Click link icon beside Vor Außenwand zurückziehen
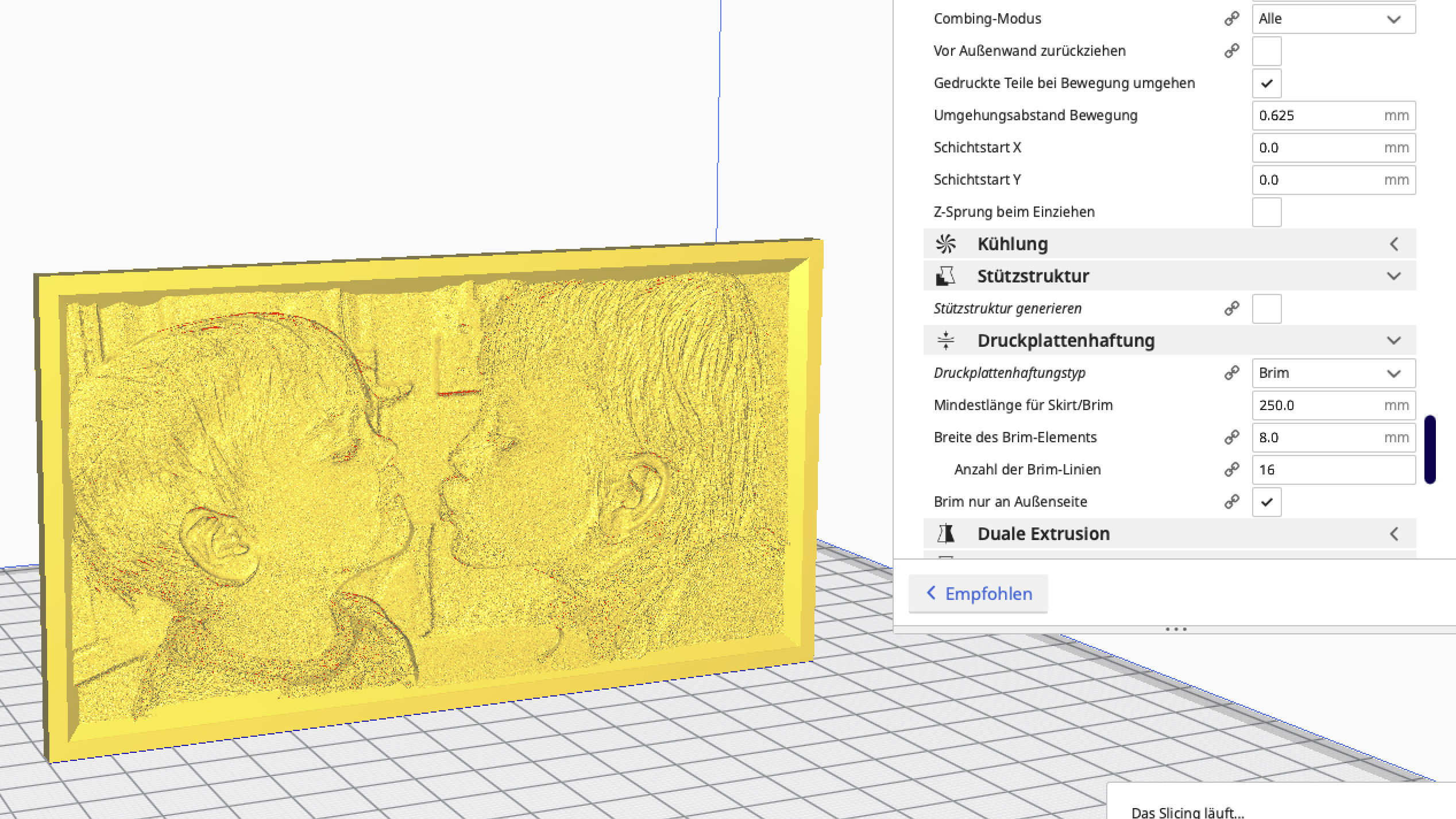1456x819 pixels. tap(1231, 51)
